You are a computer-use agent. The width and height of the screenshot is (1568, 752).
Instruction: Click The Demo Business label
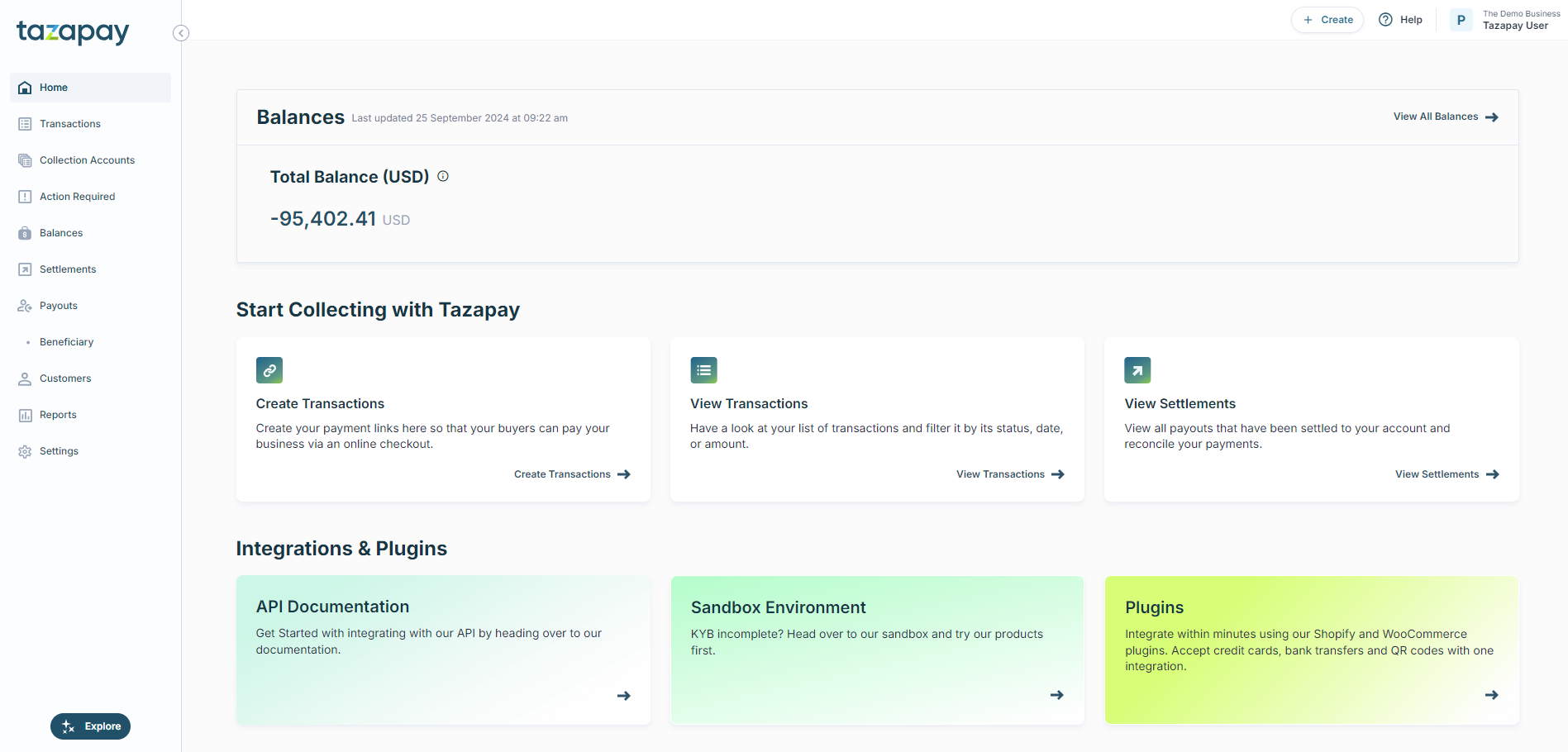click(x=1522, y=14)
